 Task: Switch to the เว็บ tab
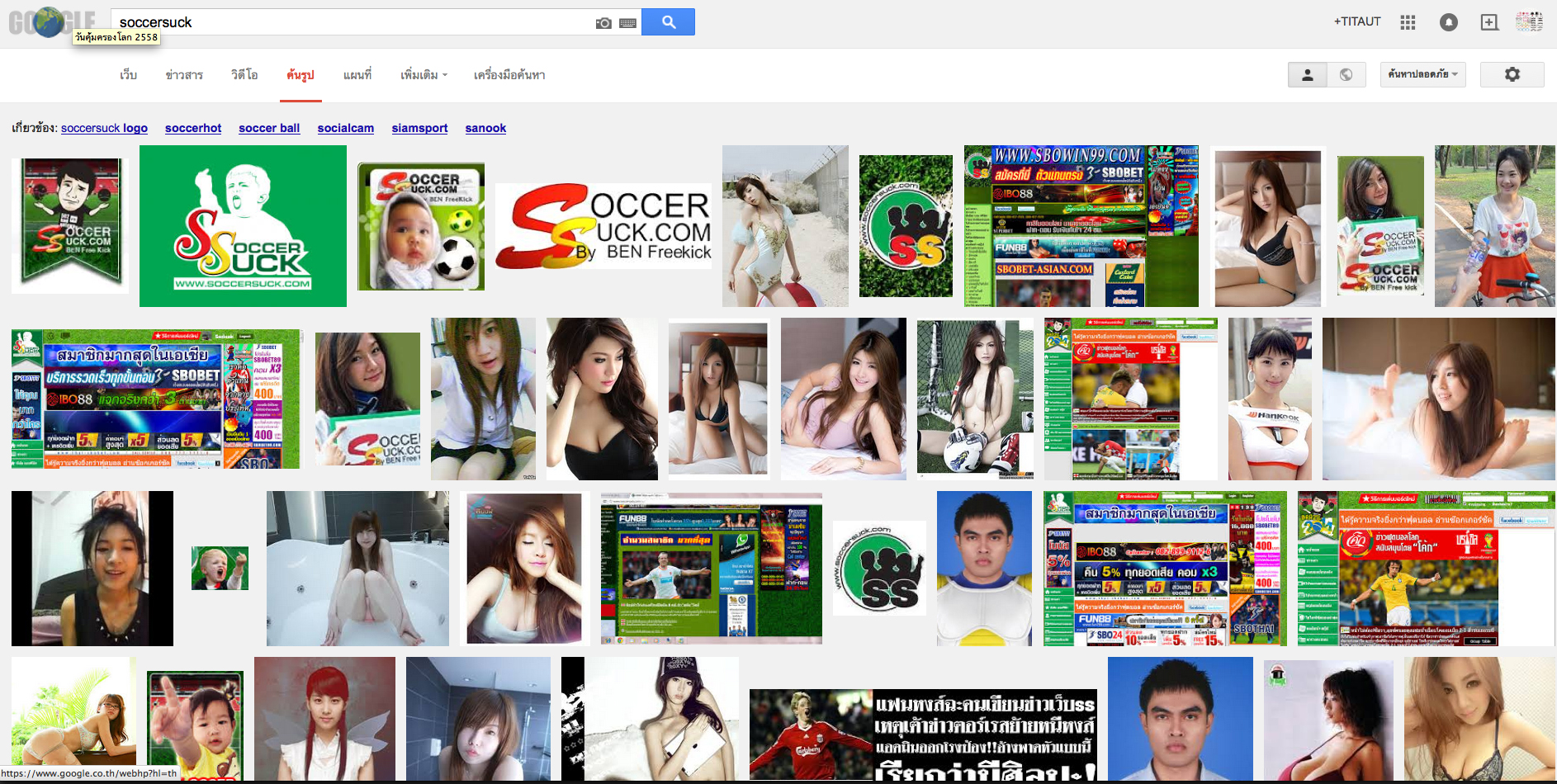(128, 75)
